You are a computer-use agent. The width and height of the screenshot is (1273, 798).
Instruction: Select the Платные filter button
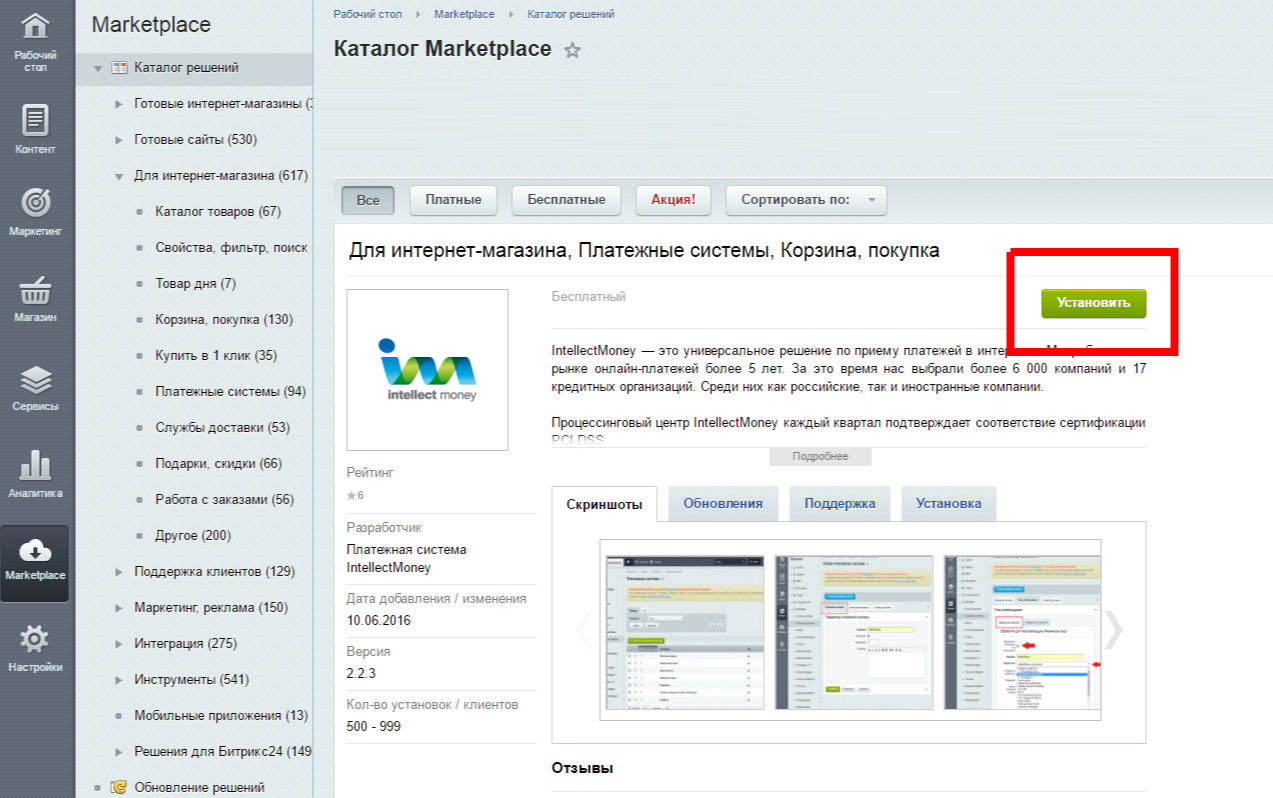453,200
